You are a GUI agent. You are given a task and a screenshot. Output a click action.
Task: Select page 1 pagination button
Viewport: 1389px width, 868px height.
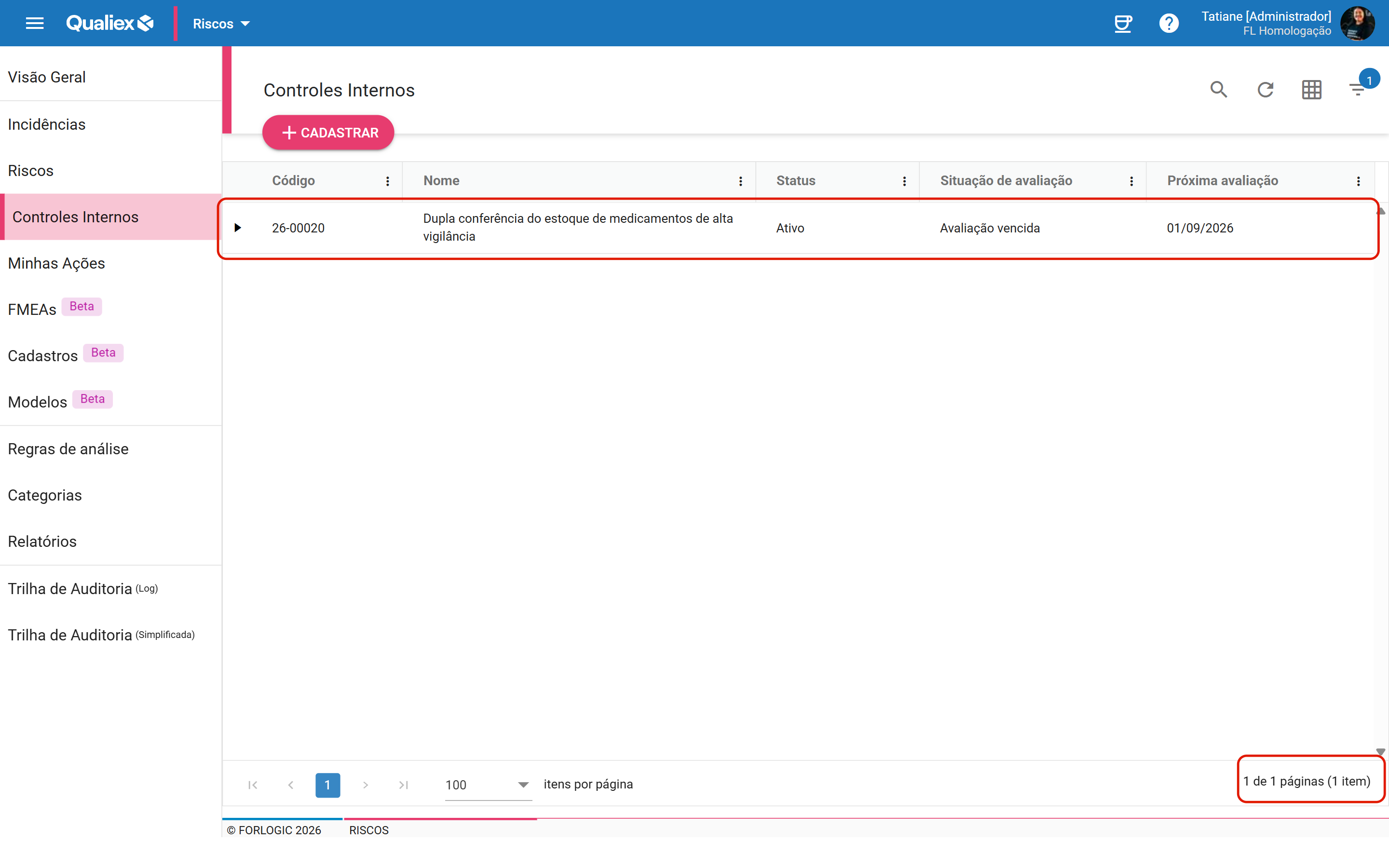[x=328, y=785]
